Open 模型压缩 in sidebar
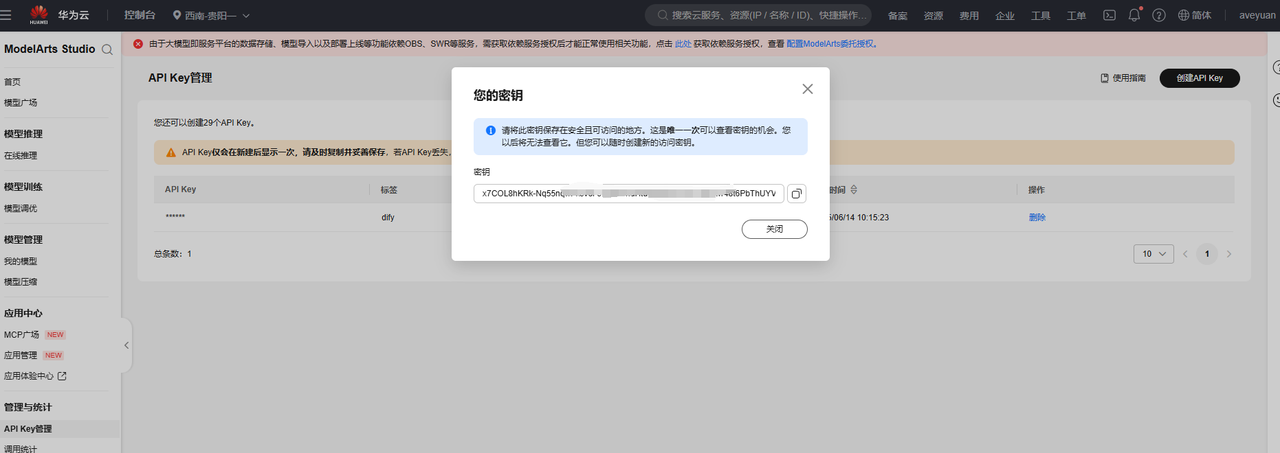Viewport: 1280px width, 453px height. (21, 282)
